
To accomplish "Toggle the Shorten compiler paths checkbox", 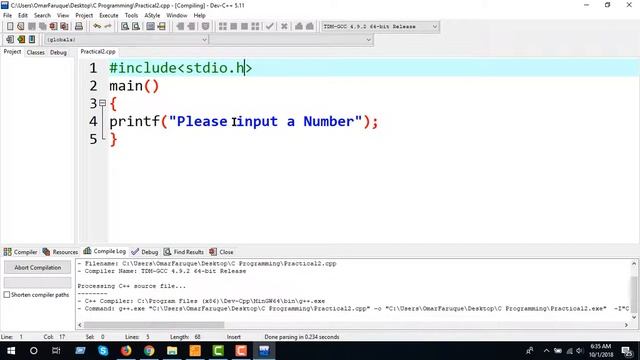I will pos(7,295).
